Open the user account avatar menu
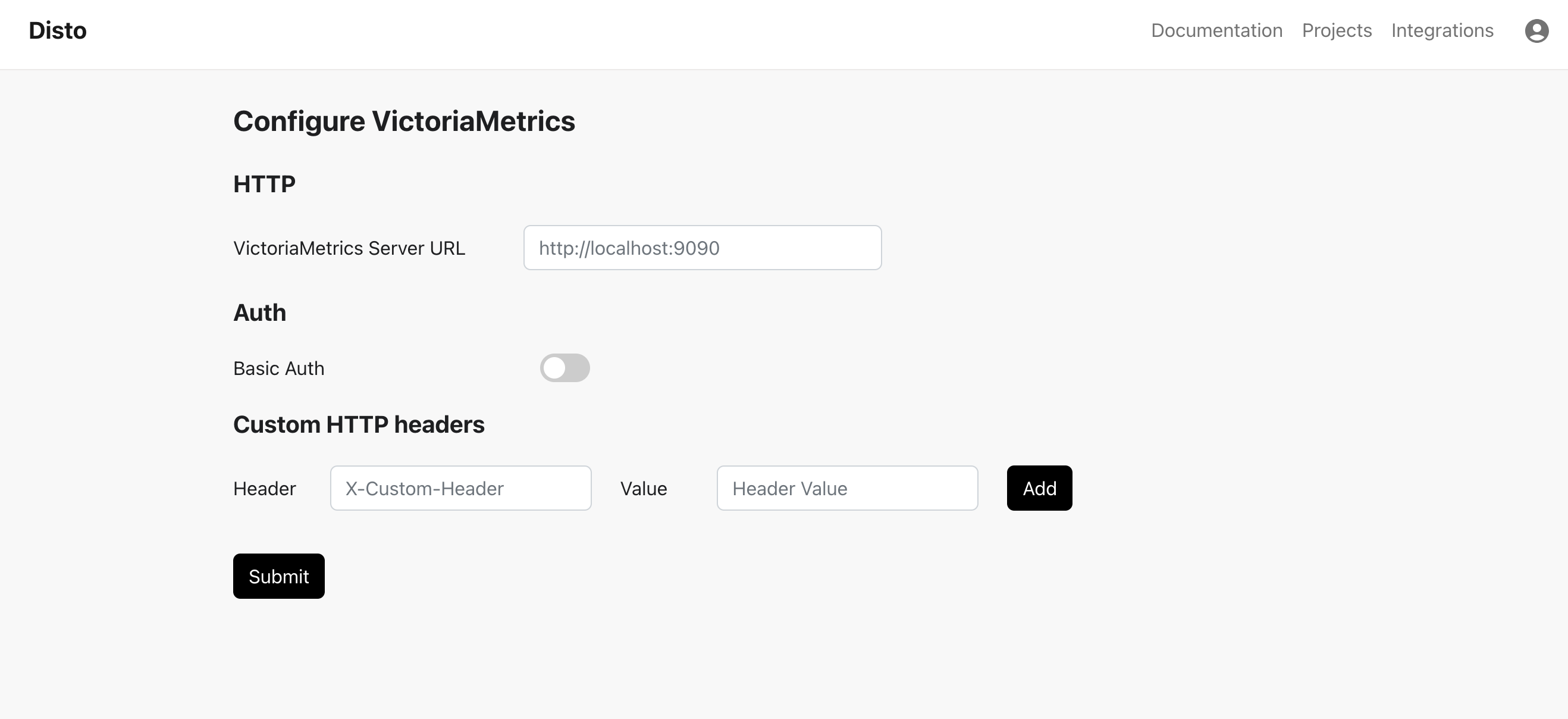Image resolution: width=1568 pixels, height=719 pixels. click(1536, 30)
